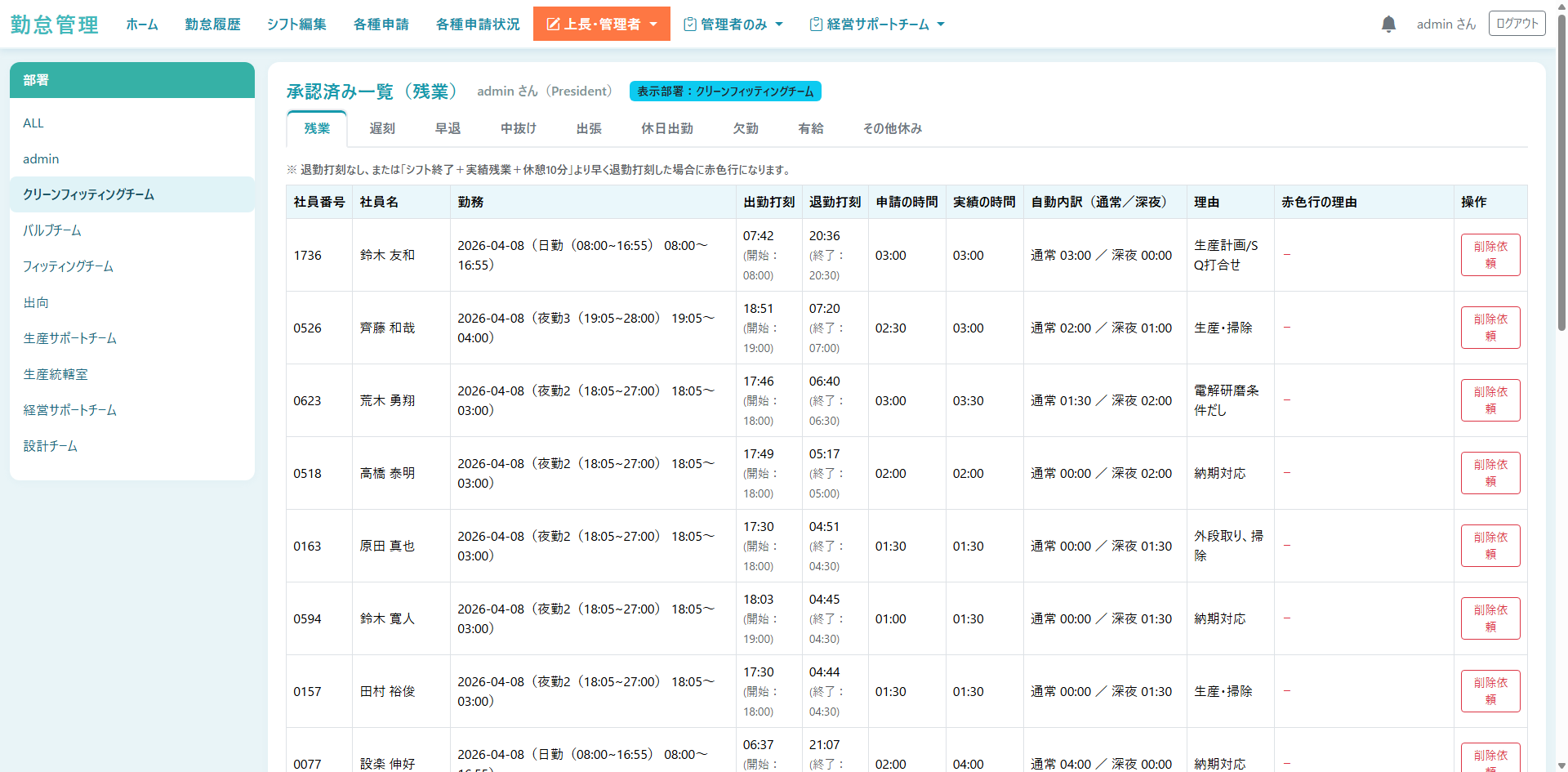
Task: Click employee number 1736 cell
Action: coord(319,255)
